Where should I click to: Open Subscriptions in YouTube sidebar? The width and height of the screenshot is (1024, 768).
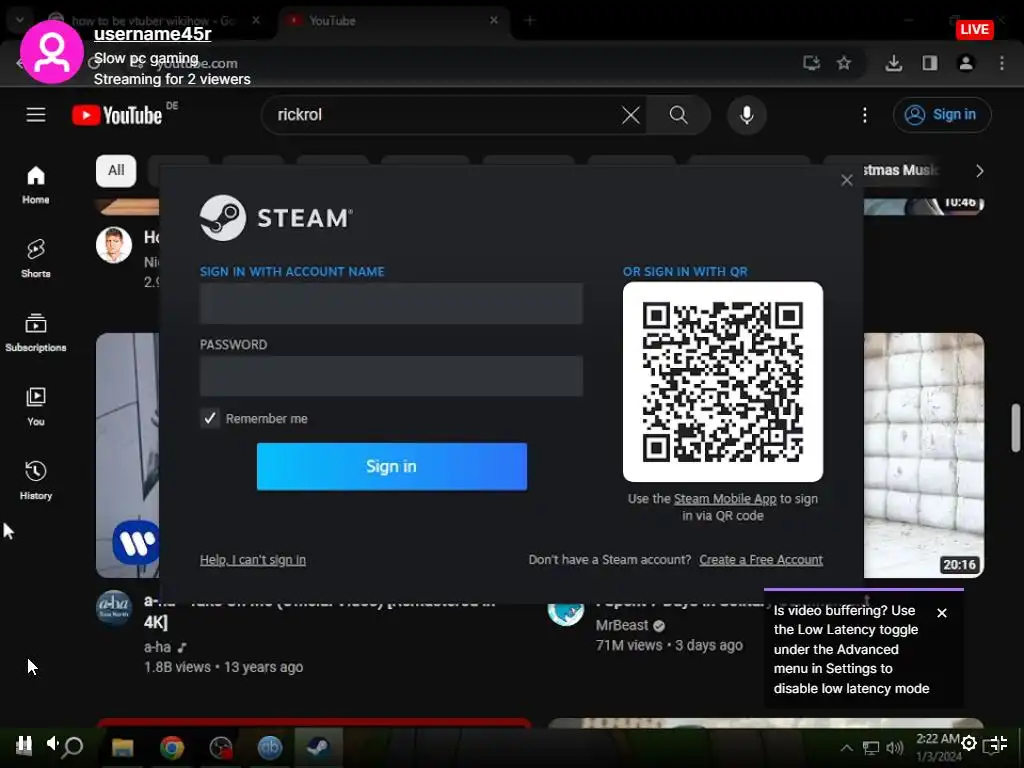36,332
